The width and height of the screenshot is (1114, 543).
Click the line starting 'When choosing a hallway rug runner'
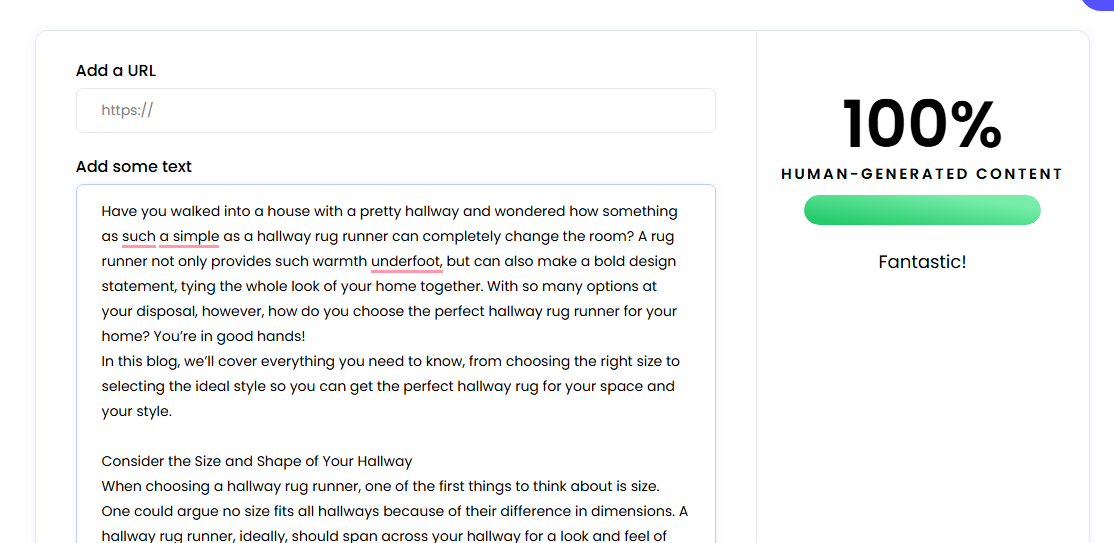(x=381, y=486)
